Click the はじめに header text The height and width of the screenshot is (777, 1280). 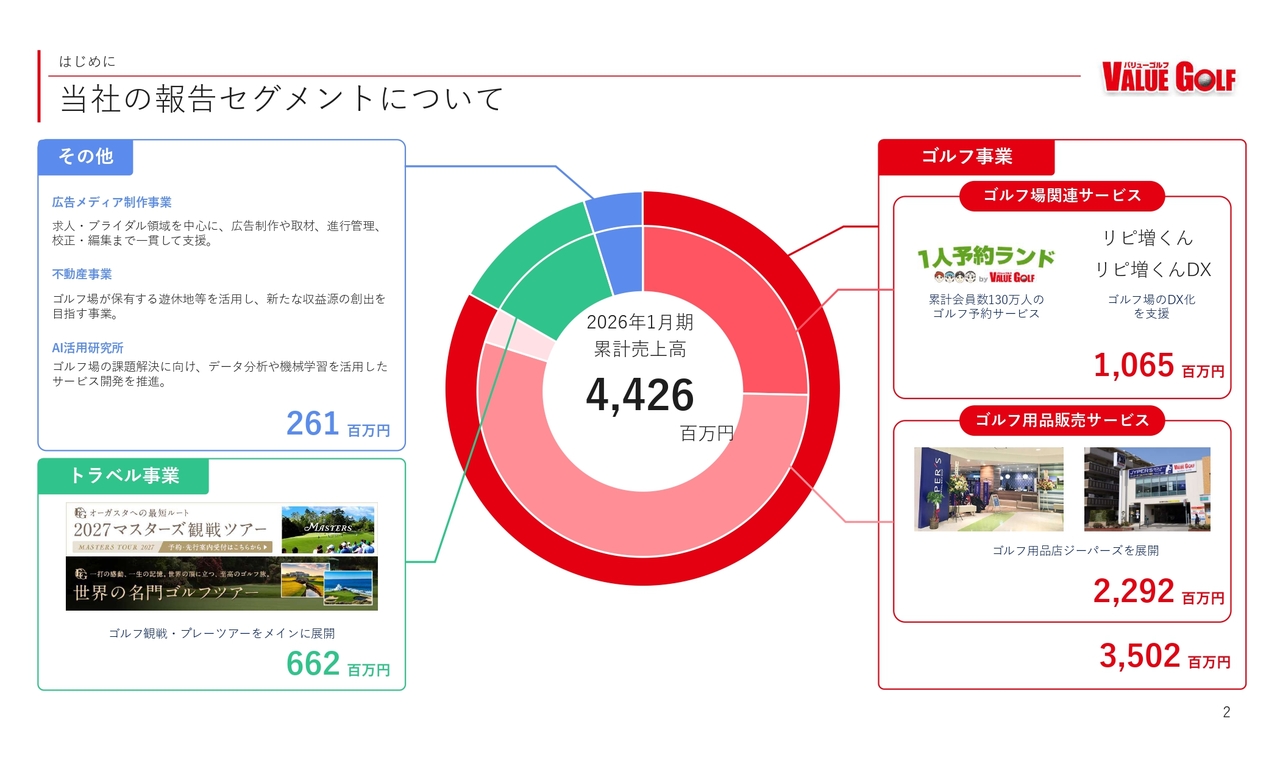click(87, 62)
